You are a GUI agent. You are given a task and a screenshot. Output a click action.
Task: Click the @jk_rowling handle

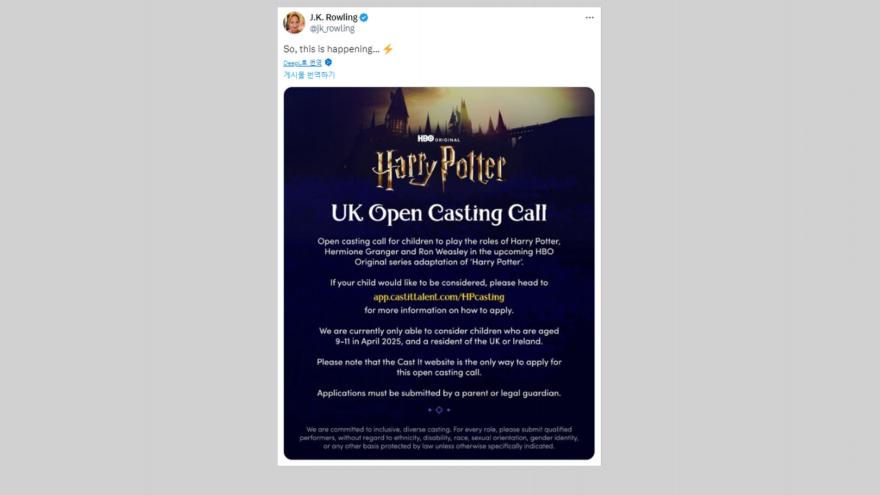[332, 29]
